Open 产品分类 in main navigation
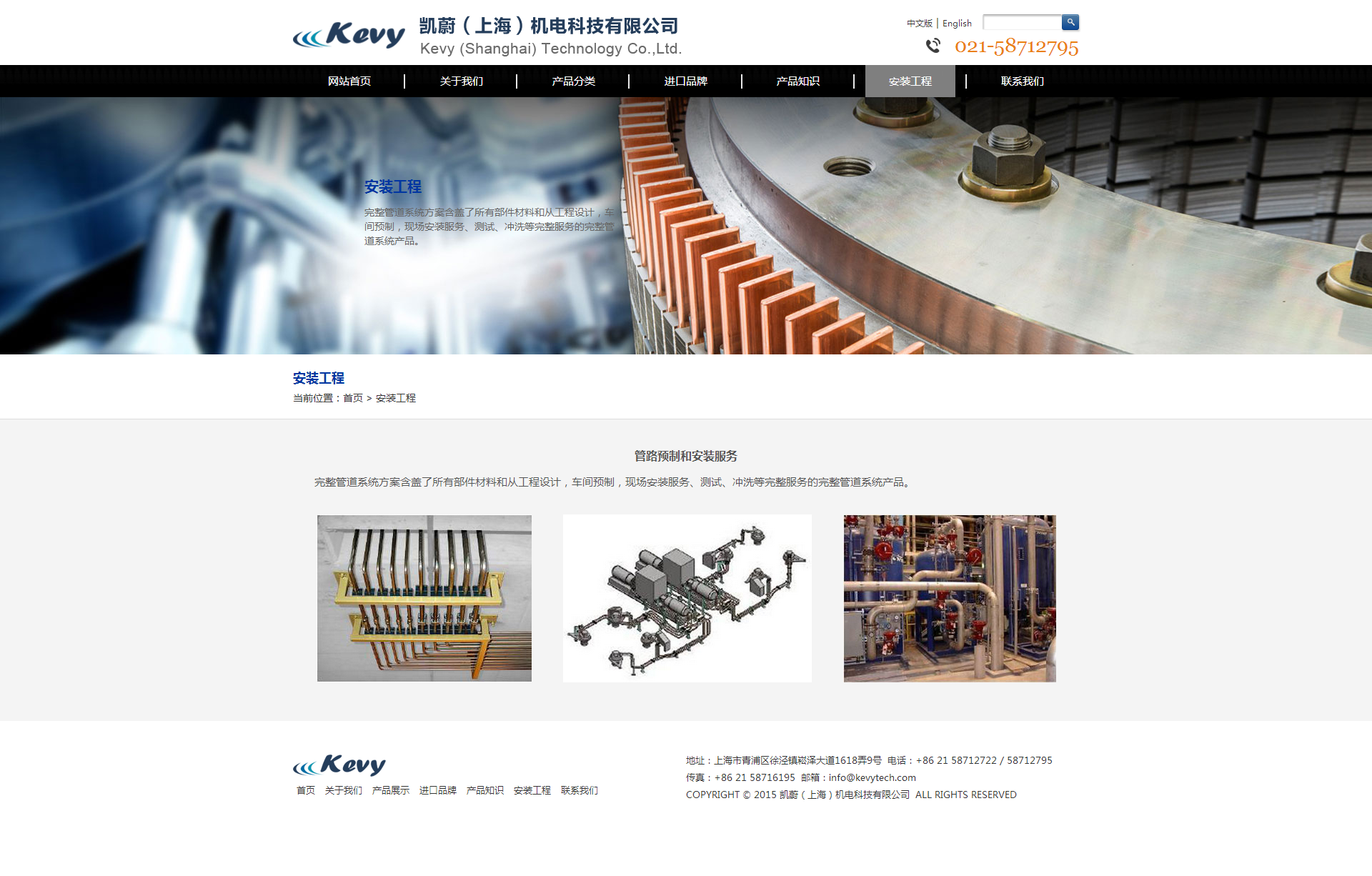1372x876 pixels. 573,81
